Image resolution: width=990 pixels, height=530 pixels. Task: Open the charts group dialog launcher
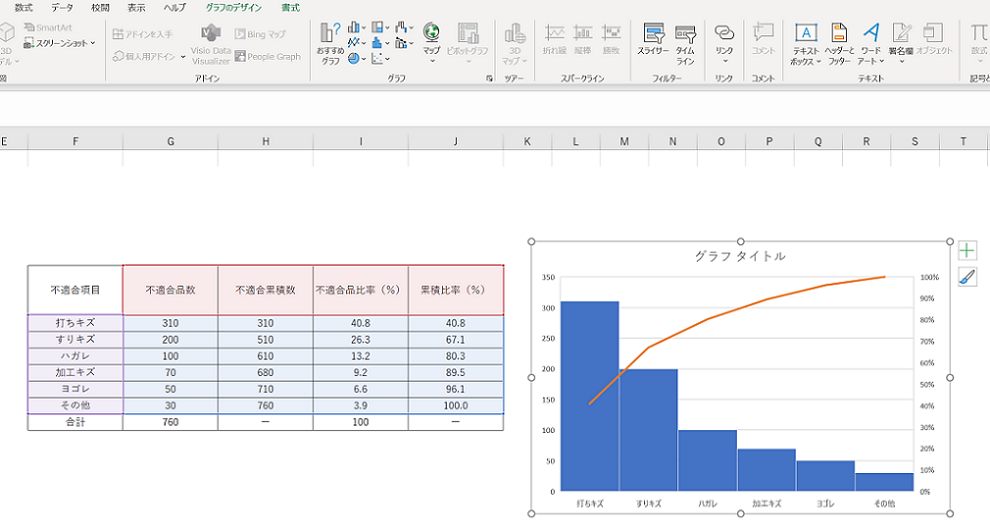coord(488,78)
